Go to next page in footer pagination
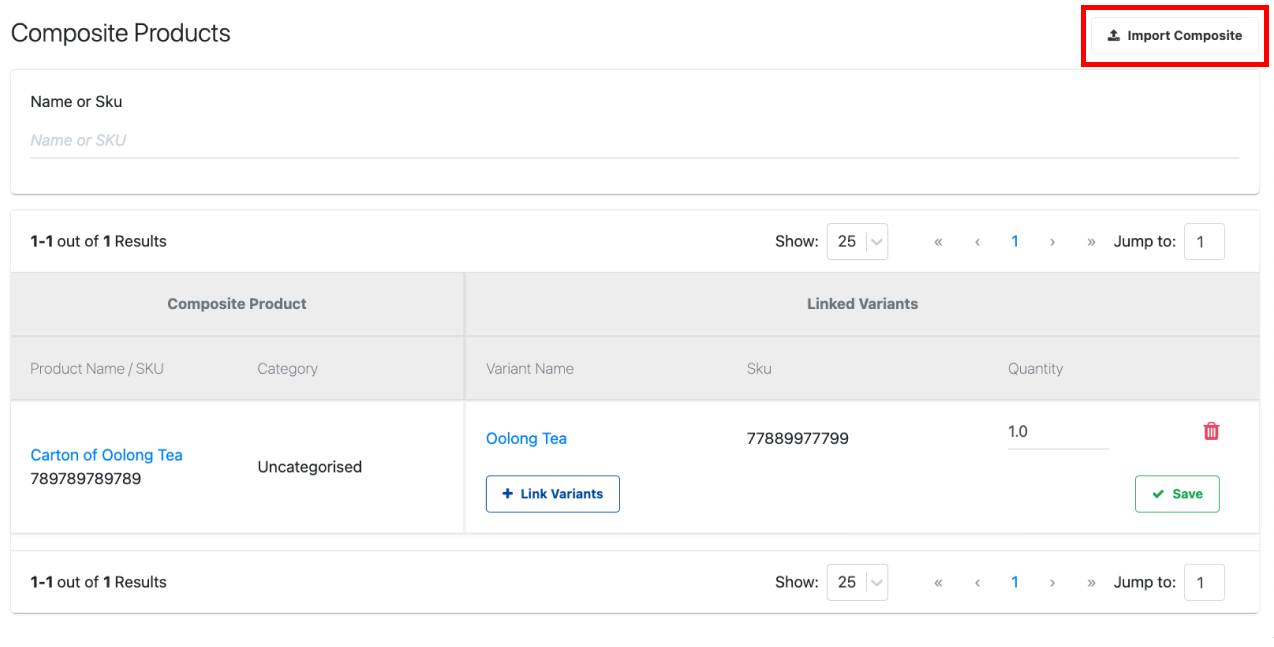1274x647 pixels. click(1052, 582)
